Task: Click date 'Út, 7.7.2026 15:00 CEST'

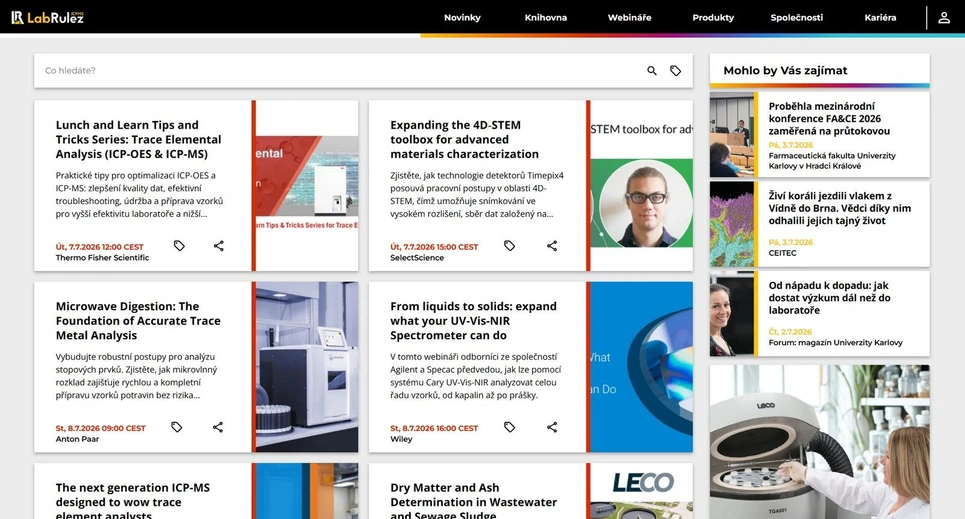Action: point(434,247)
